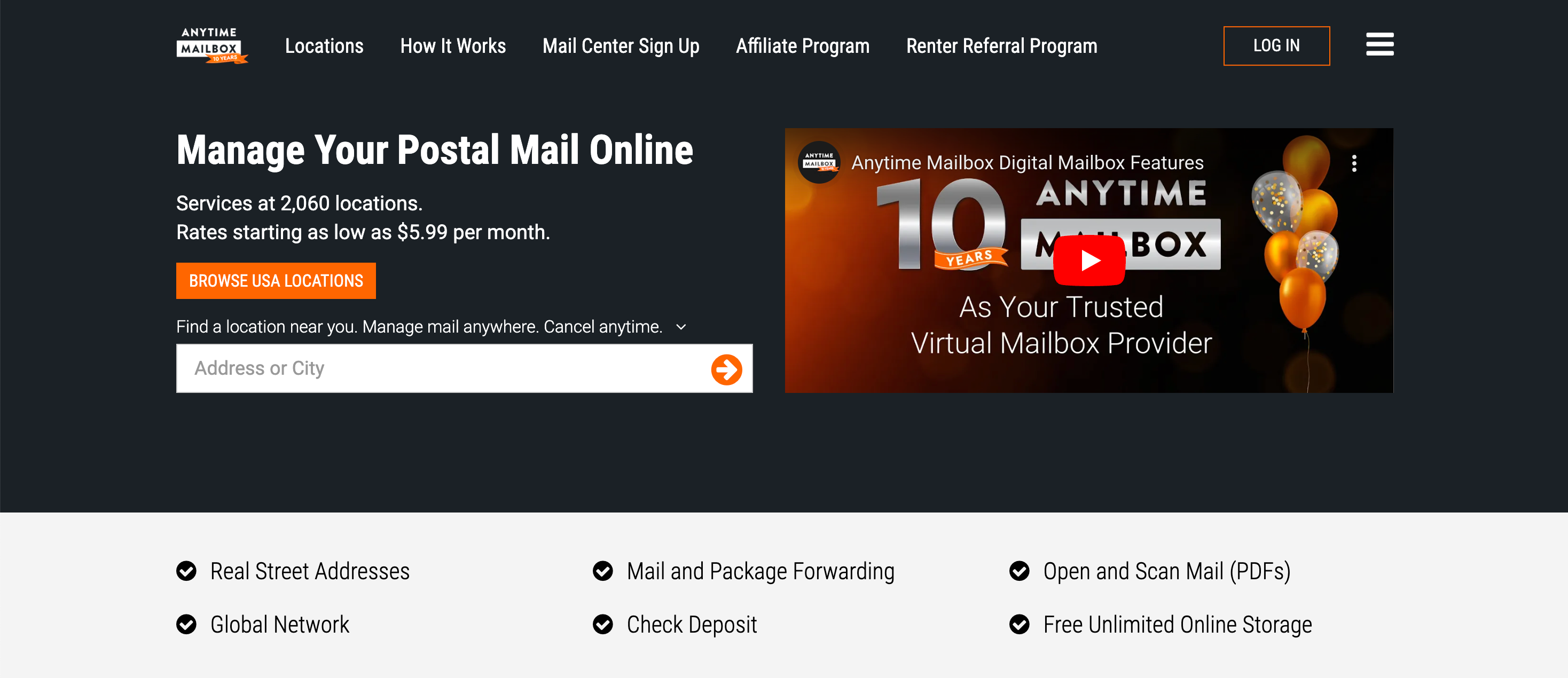Open the How It Works page
The height and width of the screenshot is (678, 1568).
click(453, 46)
